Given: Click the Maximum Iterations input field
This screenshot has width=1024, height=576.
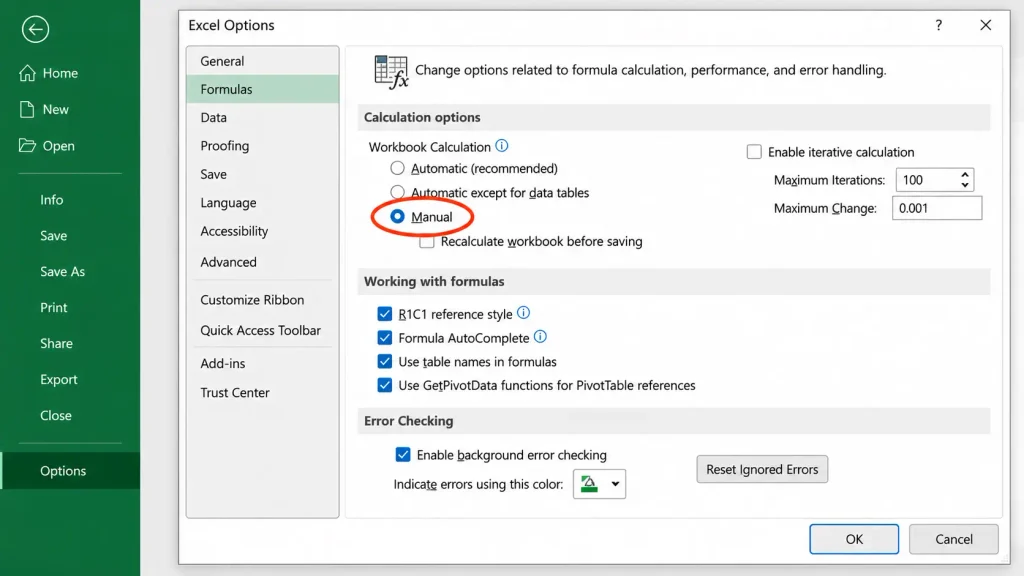Looking at the screenshot, I should 927,180.
